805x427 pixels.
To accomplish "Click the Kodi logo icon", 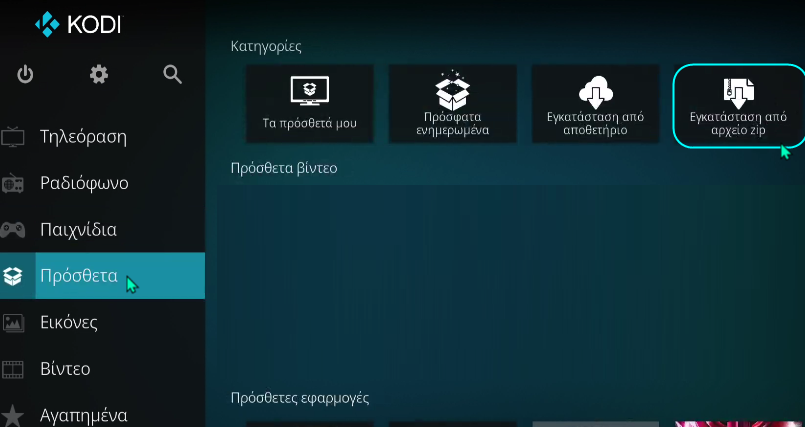I will pyautogui.click(x=48, y=24).
